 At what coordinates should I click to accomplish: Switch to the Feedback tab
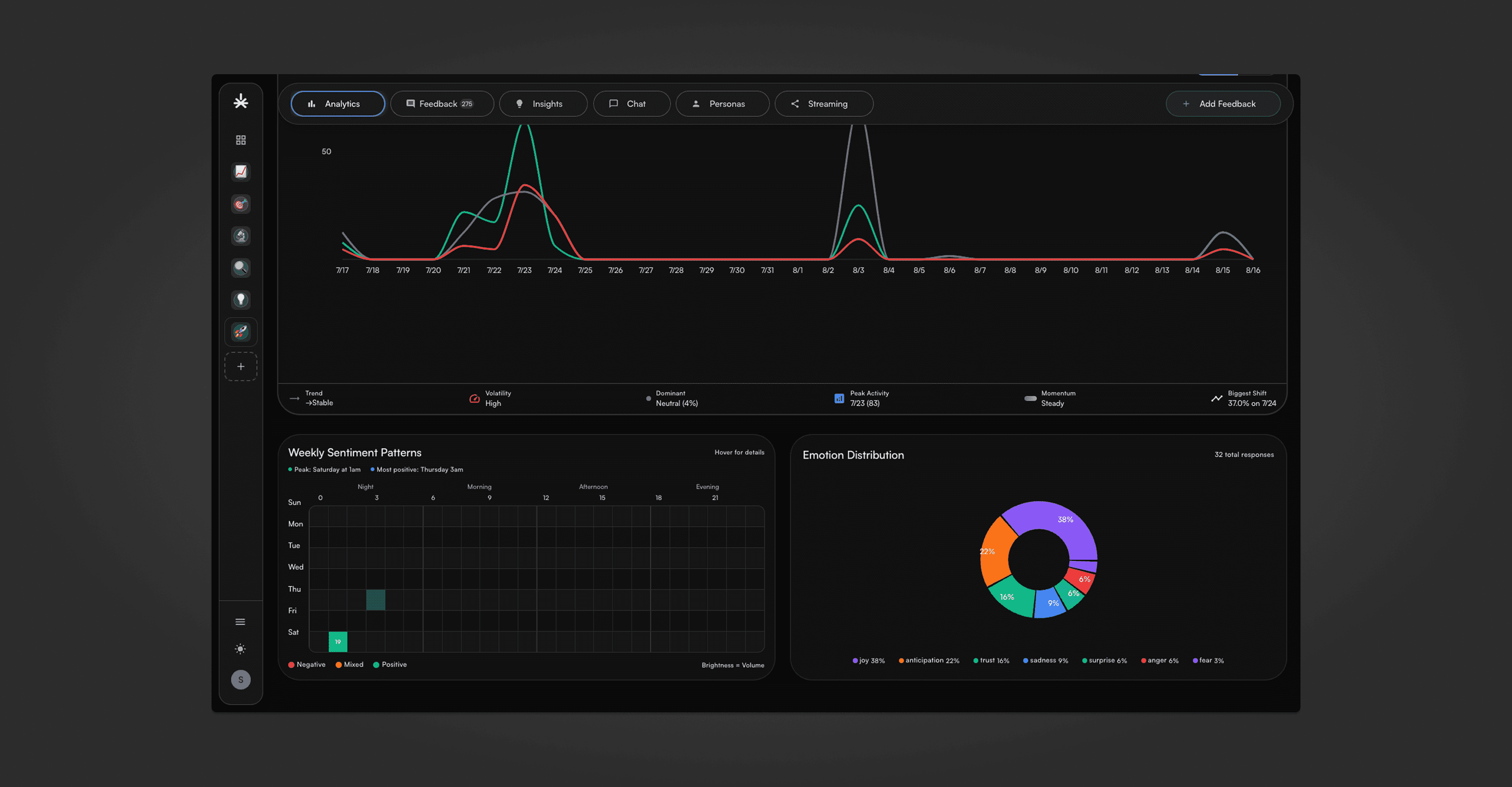[441, 104]
